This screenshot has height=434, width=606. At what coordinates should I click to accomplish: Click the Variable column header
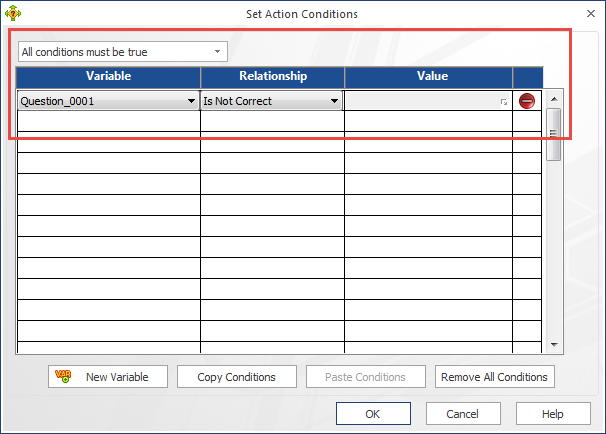pos(108,77)
